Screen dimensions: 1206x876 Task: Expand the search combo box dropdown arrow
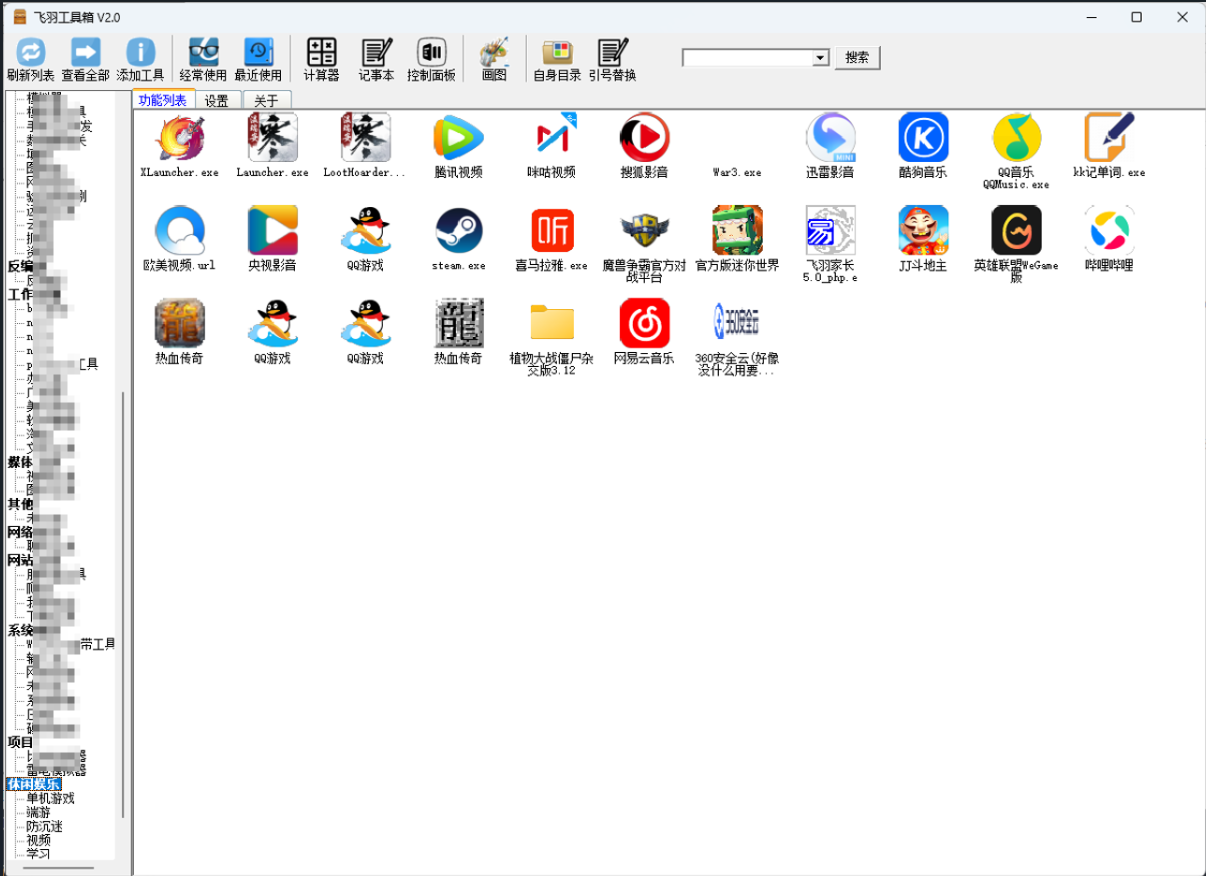click(x=821, y=58)
